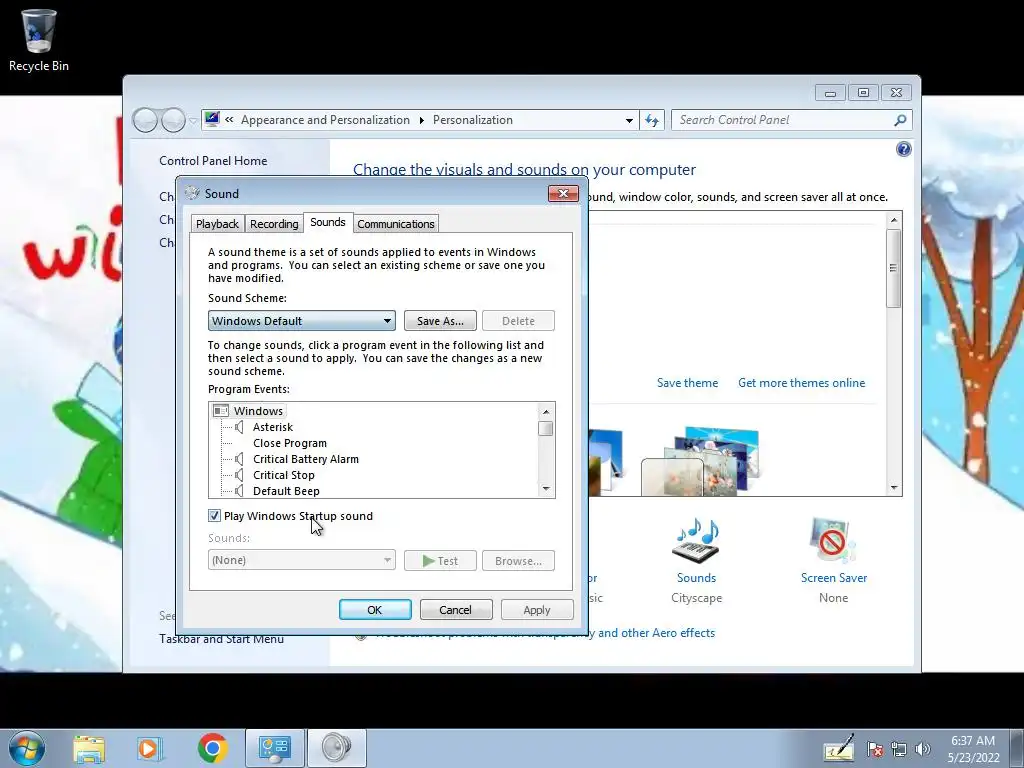
Task: Click the Forward navigation arrow
Action: click(173, 120)
